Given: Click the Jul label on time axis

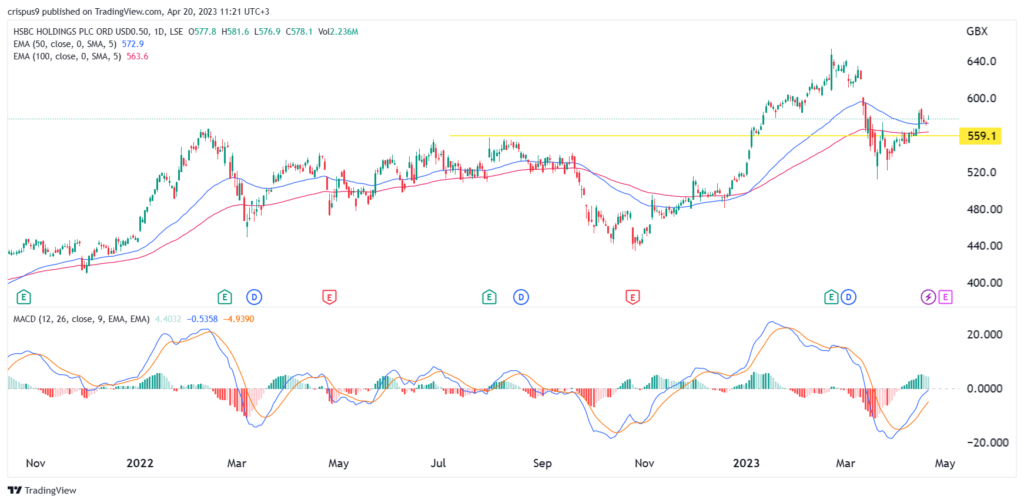Looking at the screenshot, I should click(x=438, y=464).
